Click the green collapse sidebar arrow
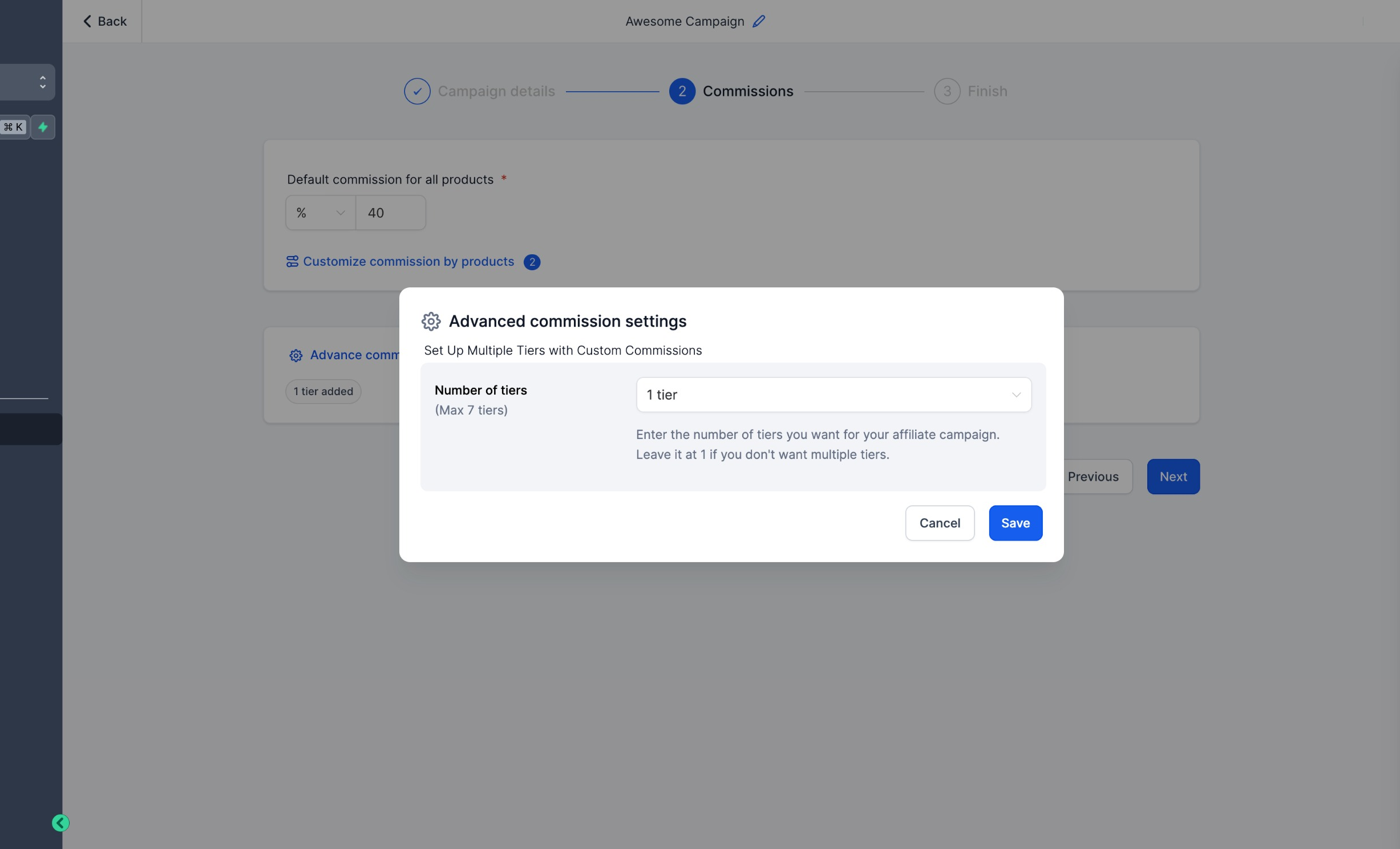 coord(60,822)
